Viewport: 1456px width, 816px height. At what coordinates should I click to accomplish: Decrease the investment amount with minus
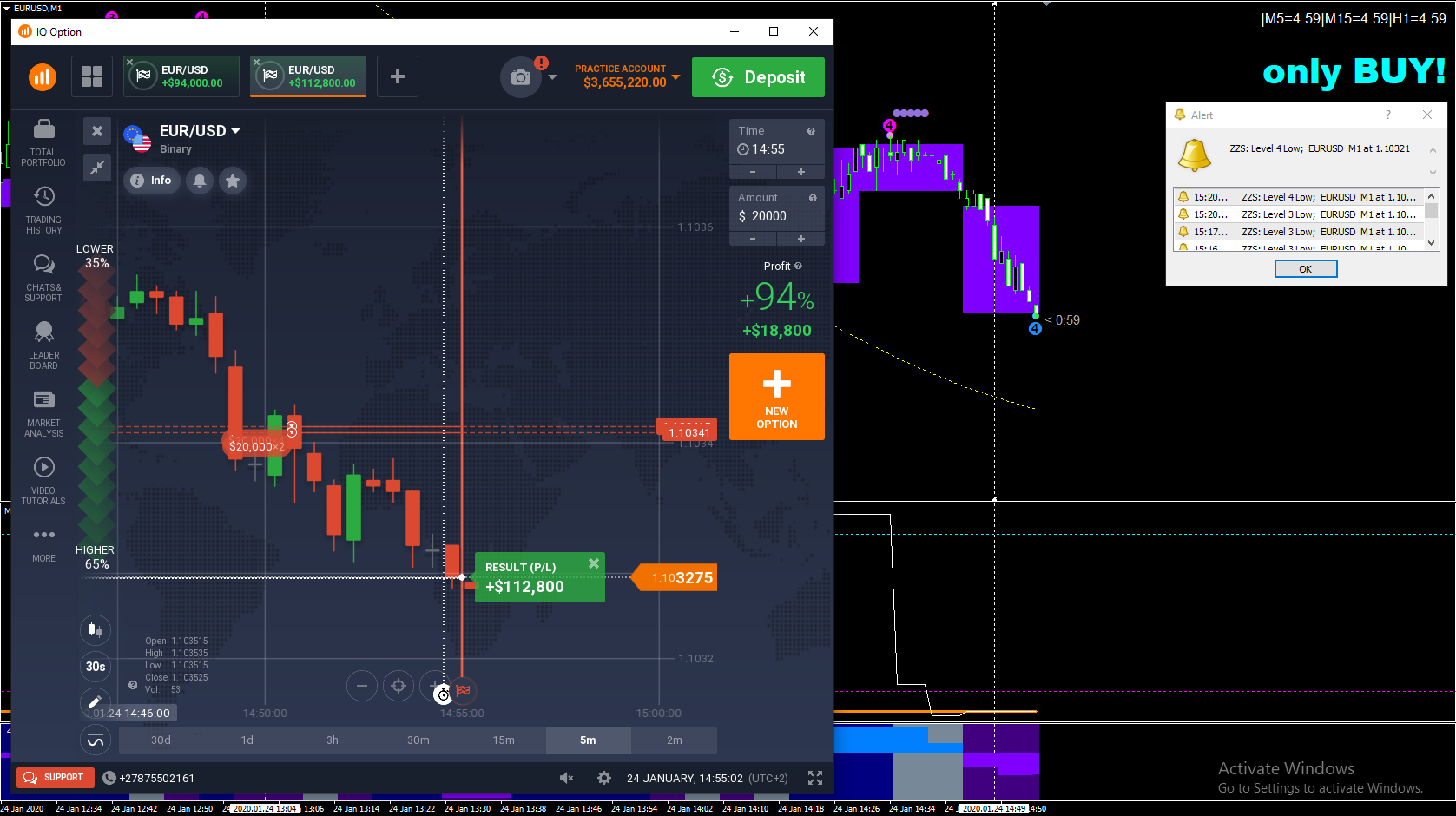pos(753,239)
